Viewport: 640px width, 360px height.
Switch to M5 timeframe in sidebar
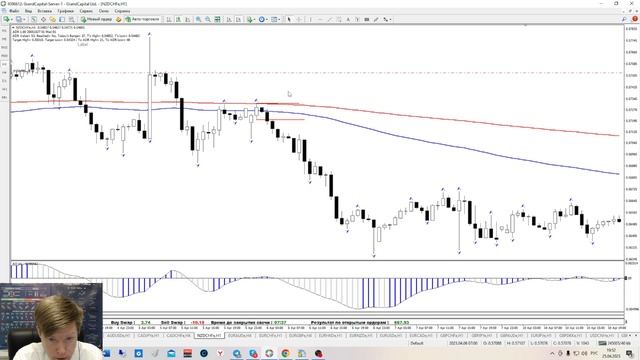[x=4, y=39]
